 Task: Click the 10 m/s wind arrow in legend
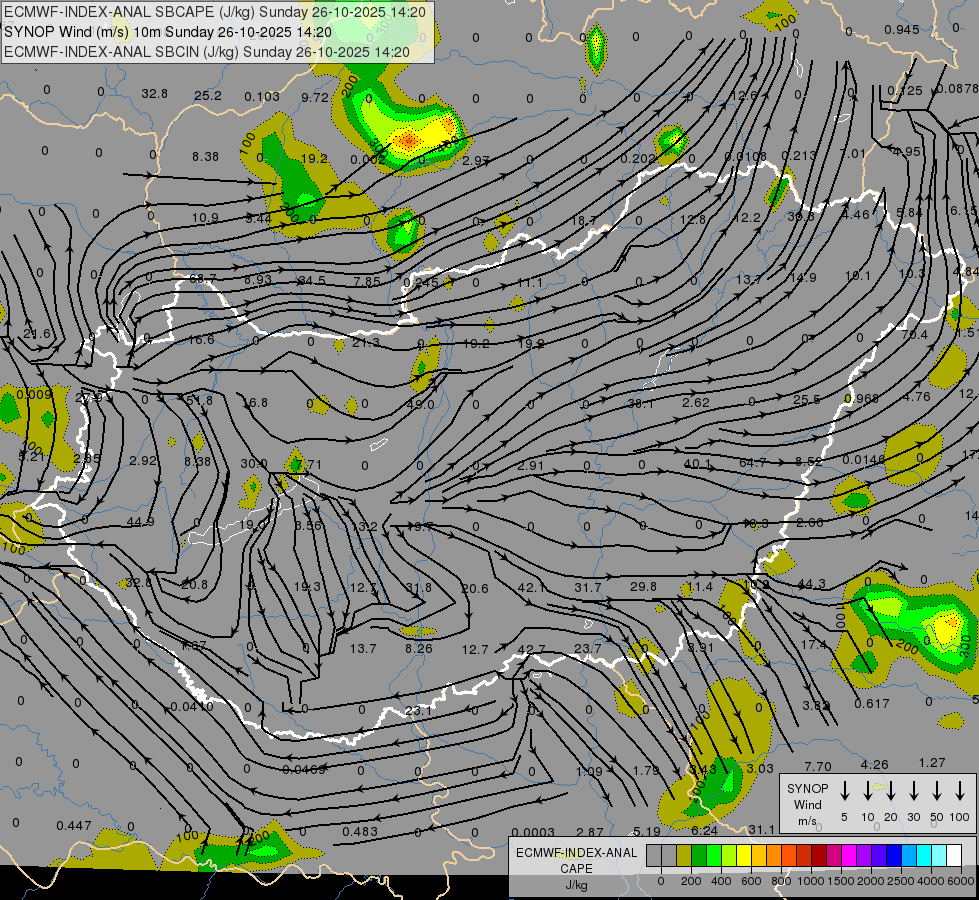[x=867, y=791]
